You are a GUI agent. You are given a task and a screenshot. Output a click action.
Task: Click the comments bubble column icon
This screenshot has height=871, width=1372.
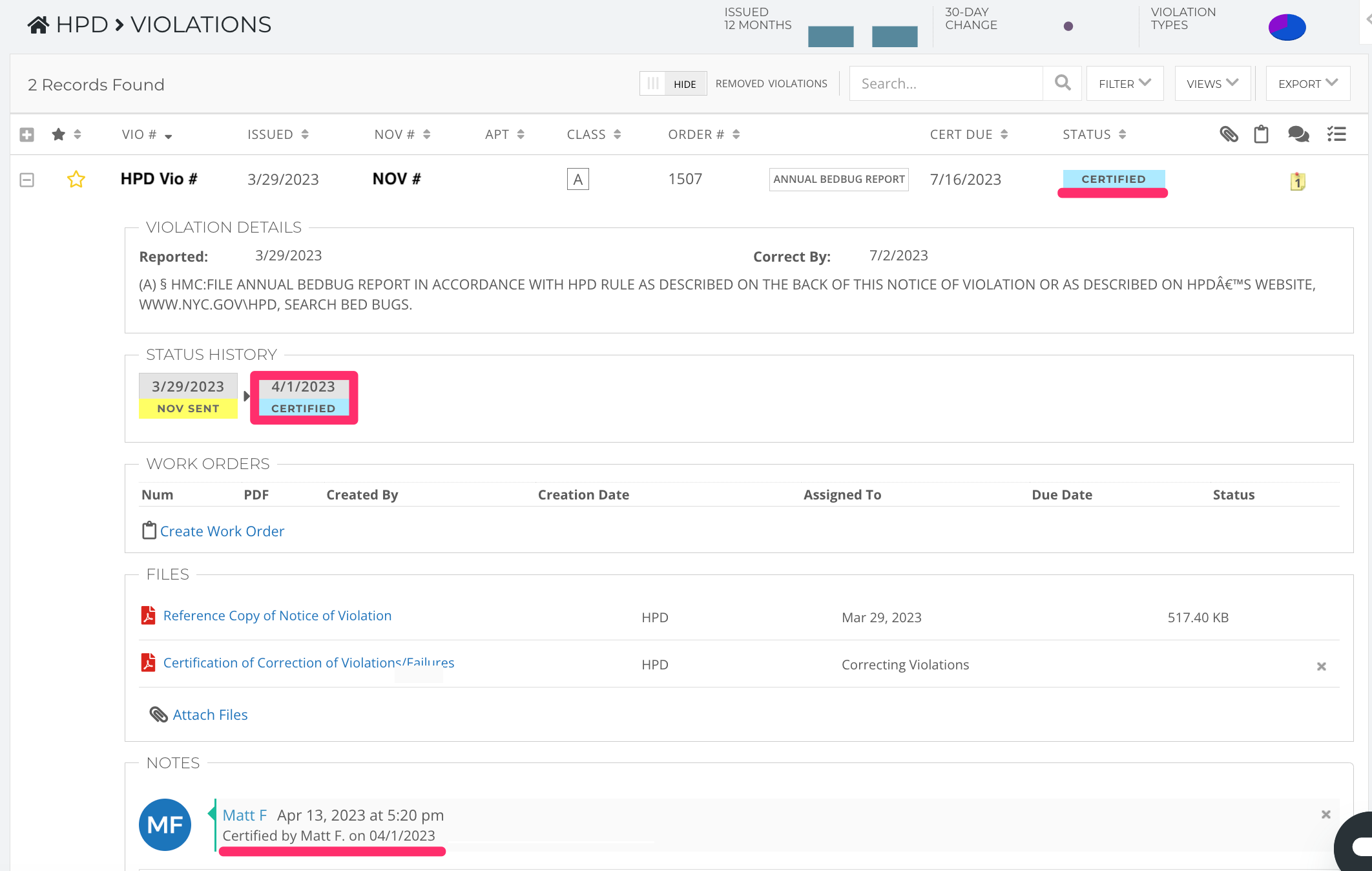coord(1298,134)
